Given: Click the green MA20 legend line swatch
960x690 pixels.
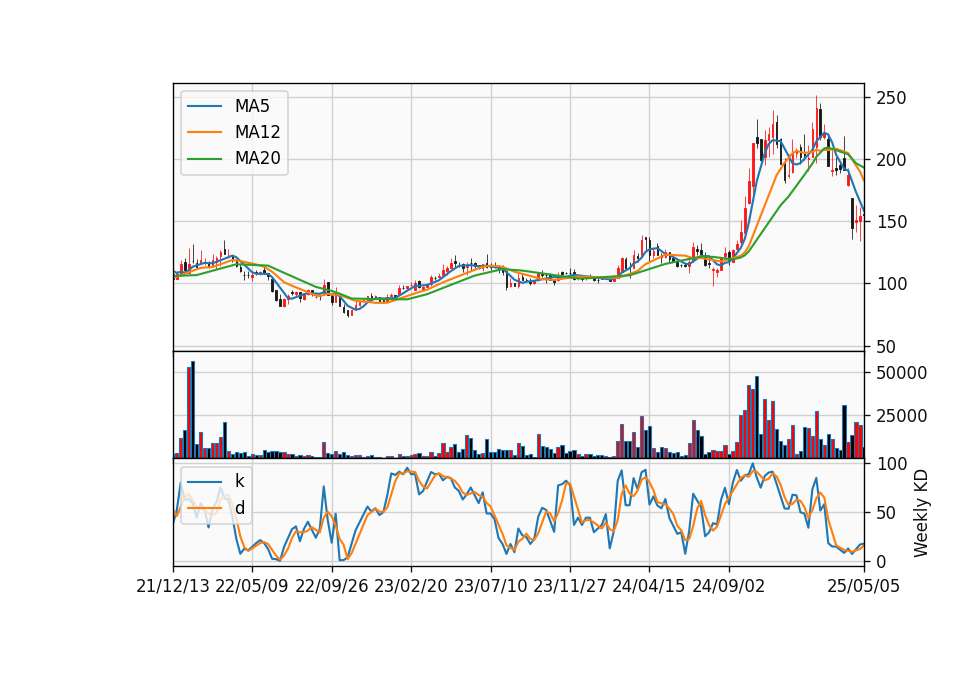Looking at the screenshot, I should pos(204,159).
